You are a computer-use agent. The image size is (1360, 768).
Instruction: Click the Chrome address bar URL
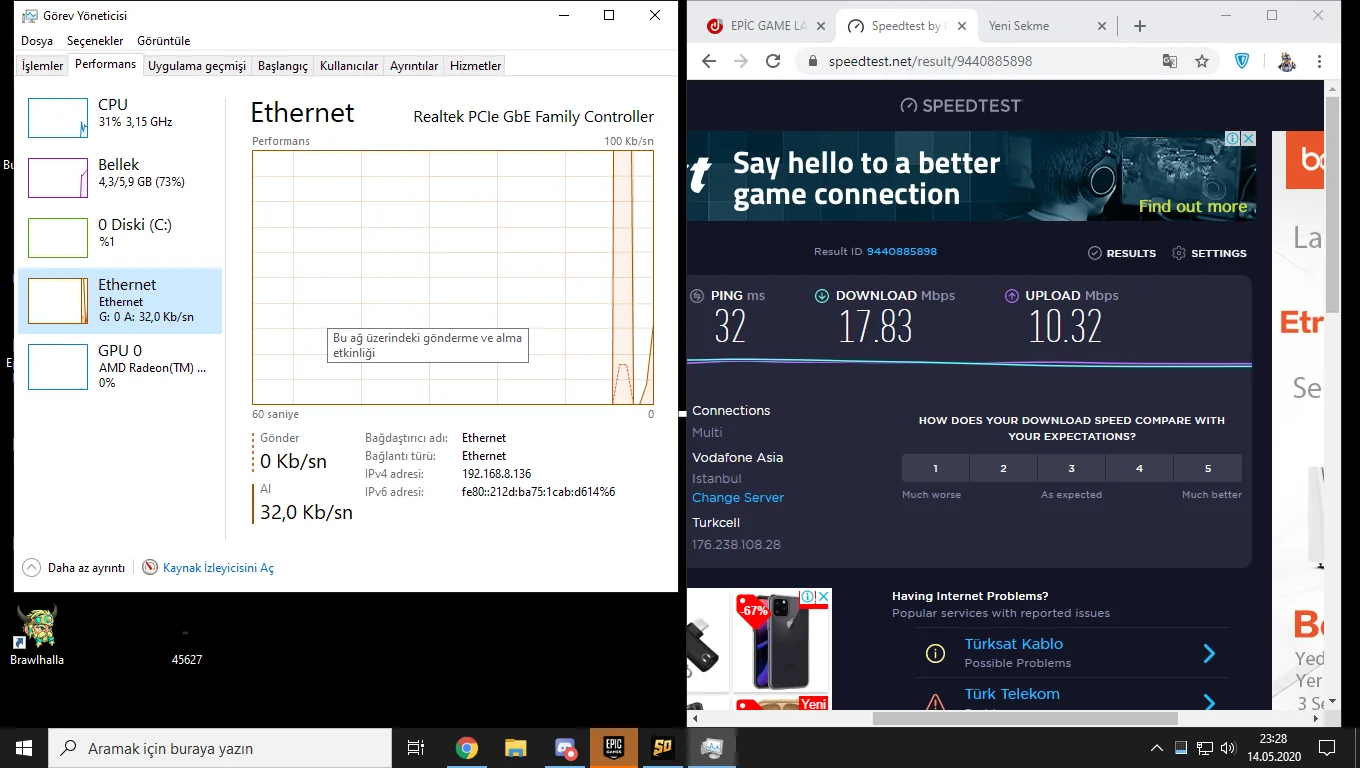click(930, 61)
